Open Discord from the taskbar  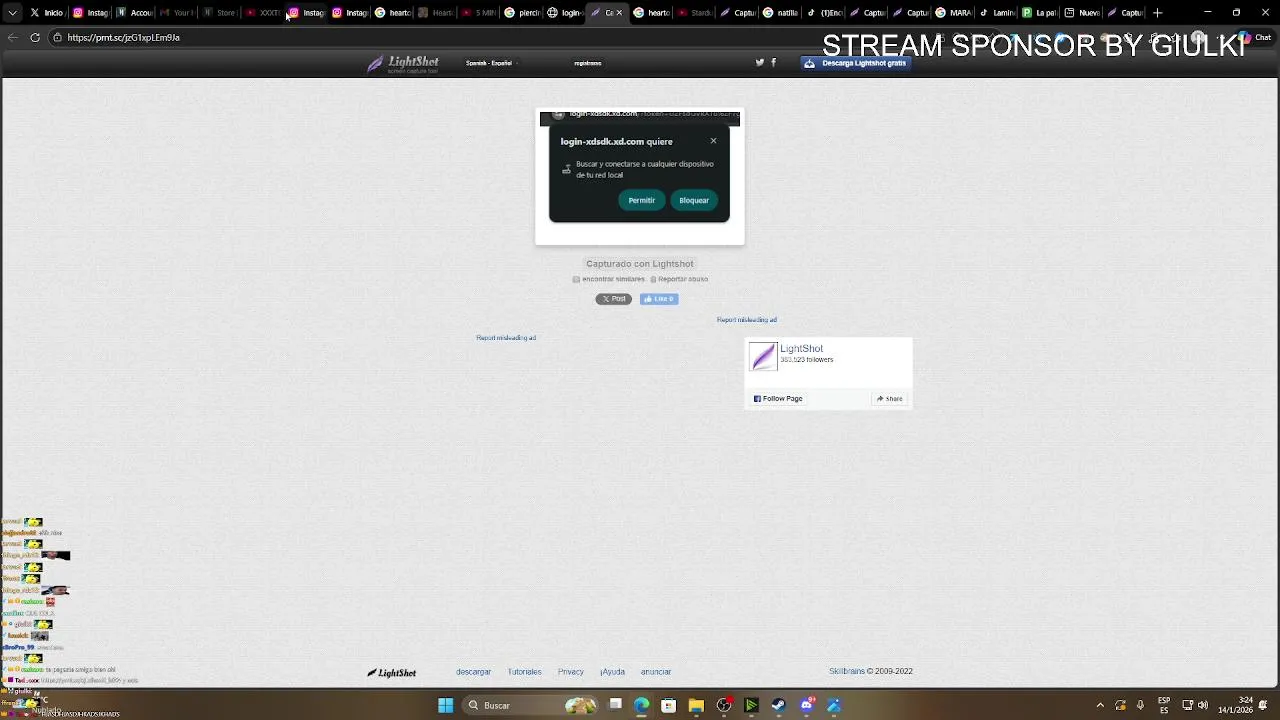[x=806, y=705]
